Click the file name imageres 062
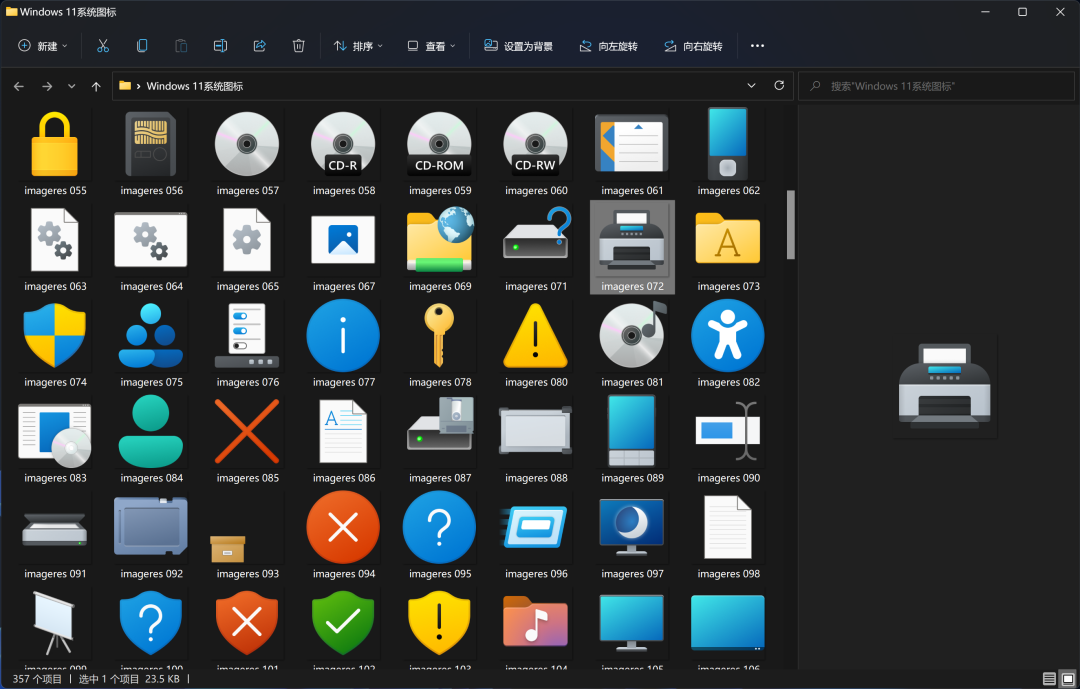 pos(729,191)
